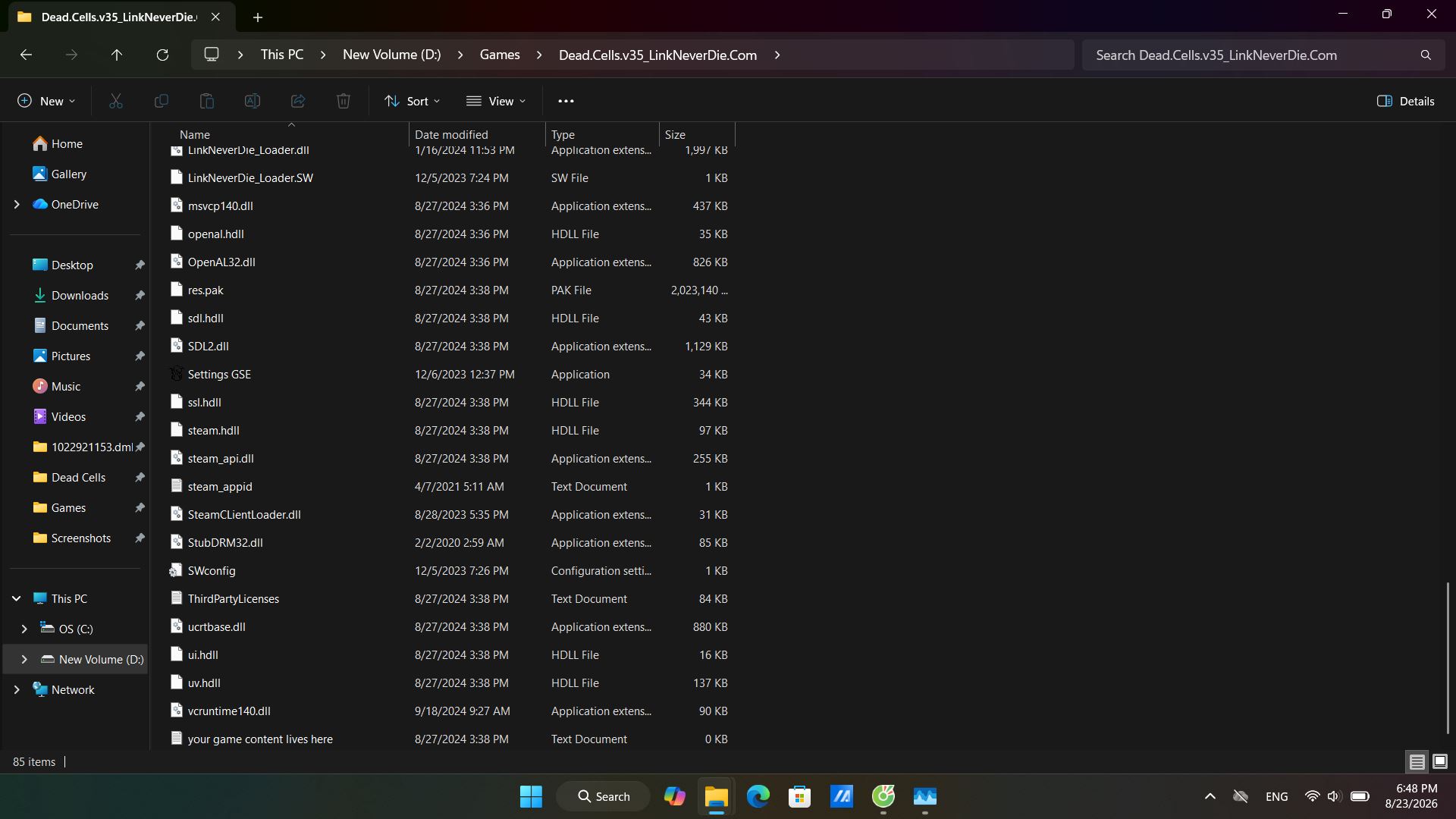Viewport: 1456px width, 819px height.
Task: Unpin Downloads from Quick access
Action: [x=140, y=296]
